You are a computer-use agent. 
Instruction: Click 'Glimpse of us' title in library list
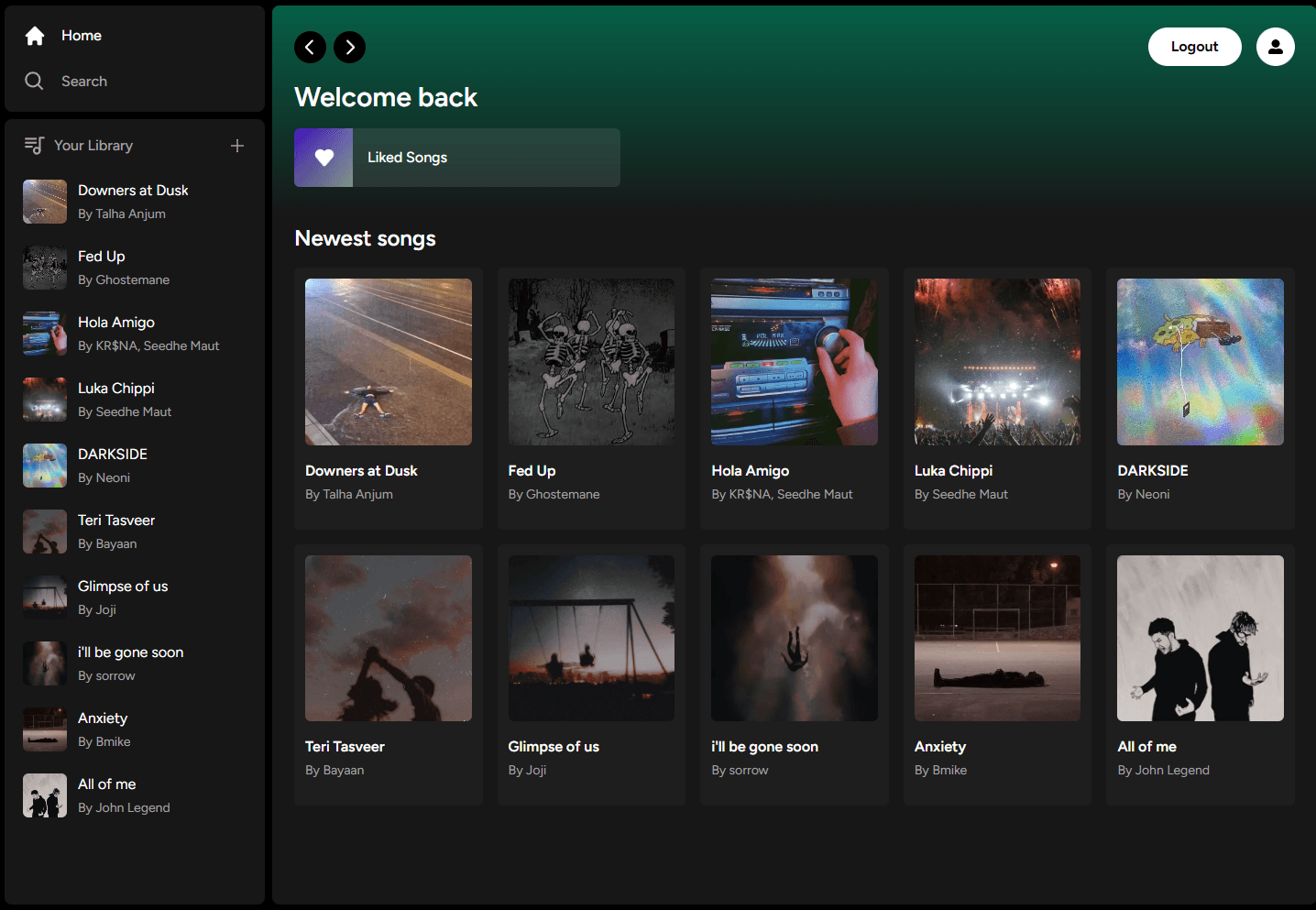[x=123, y=587]
